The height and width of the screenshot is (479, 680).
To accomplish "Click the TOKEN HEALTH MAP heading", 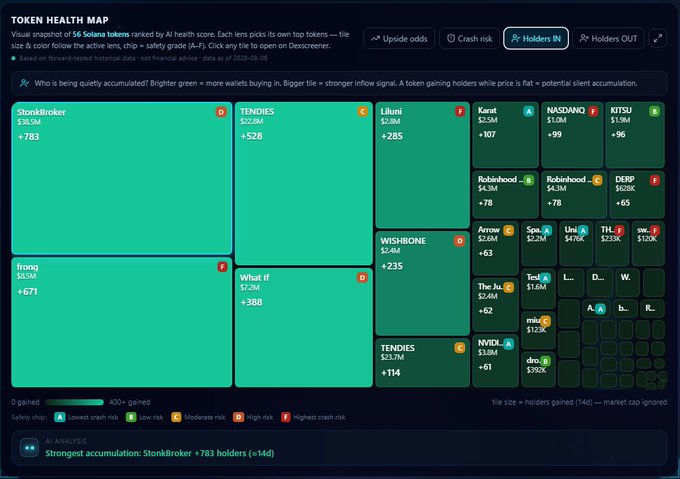I will click(60, 20).
